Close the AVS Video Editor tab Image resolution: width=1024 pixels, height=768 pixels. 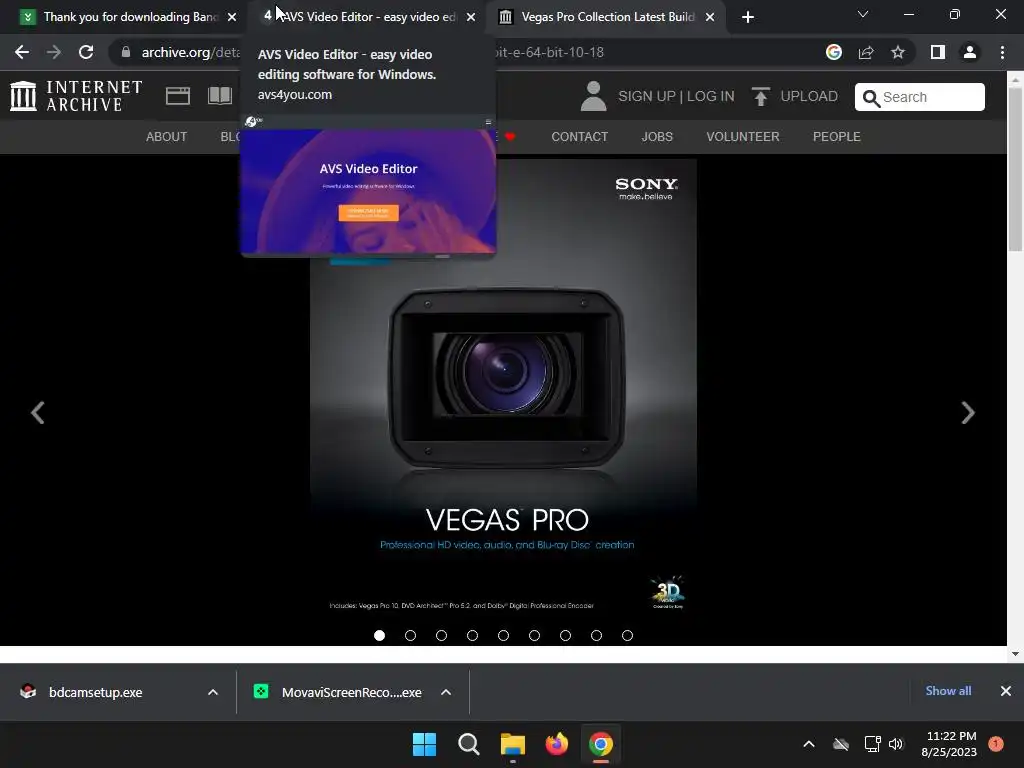[x=471, y=17]
